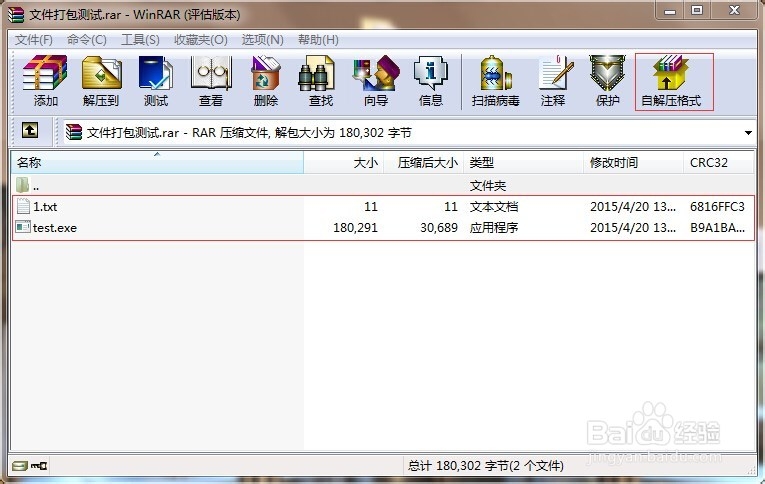Viewport: 765px width, 484px height.
Task: Click CRC32 value 6816FFC3
Action: pyautogui.click(x=717, y=207)
